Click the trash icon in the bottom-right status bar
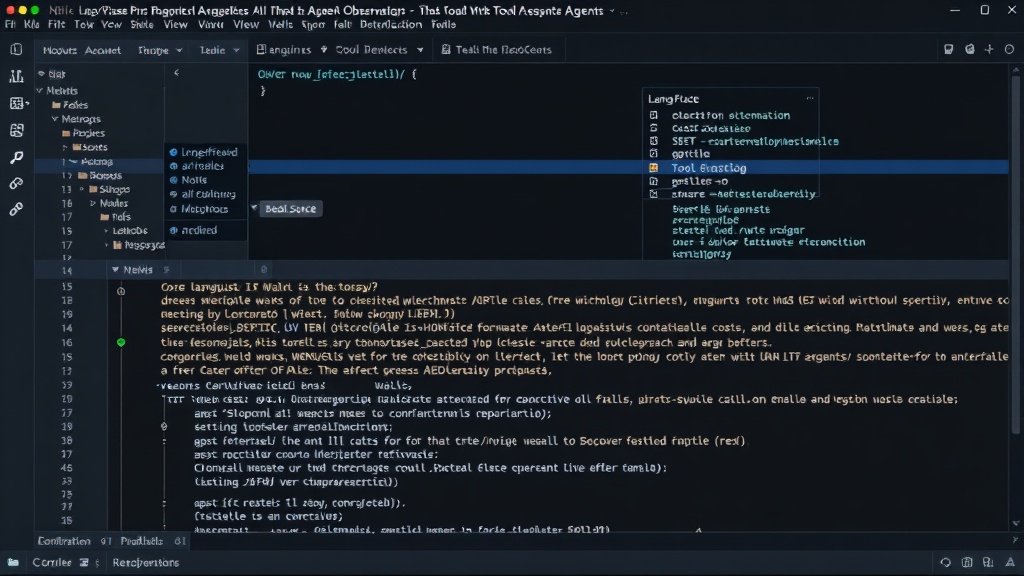This screenshot has height=576, width=1024. pyautogui.click(x=967, y=562)
